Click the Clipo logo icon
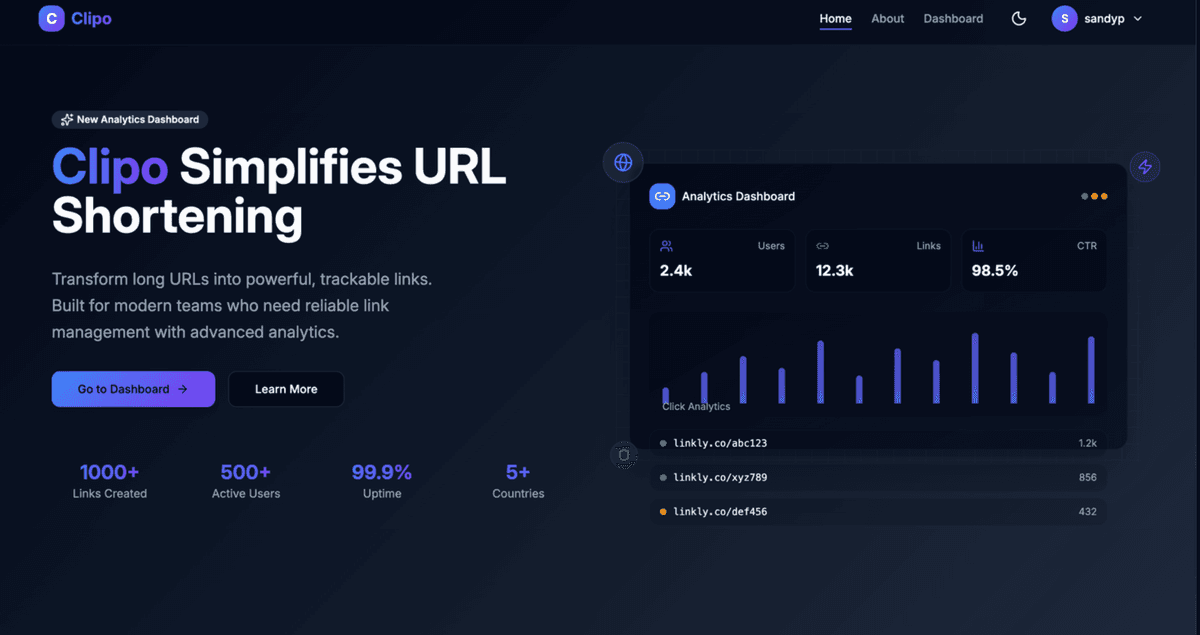The width and height of the screenshot is (1200, 635). (x=51, y=18)
